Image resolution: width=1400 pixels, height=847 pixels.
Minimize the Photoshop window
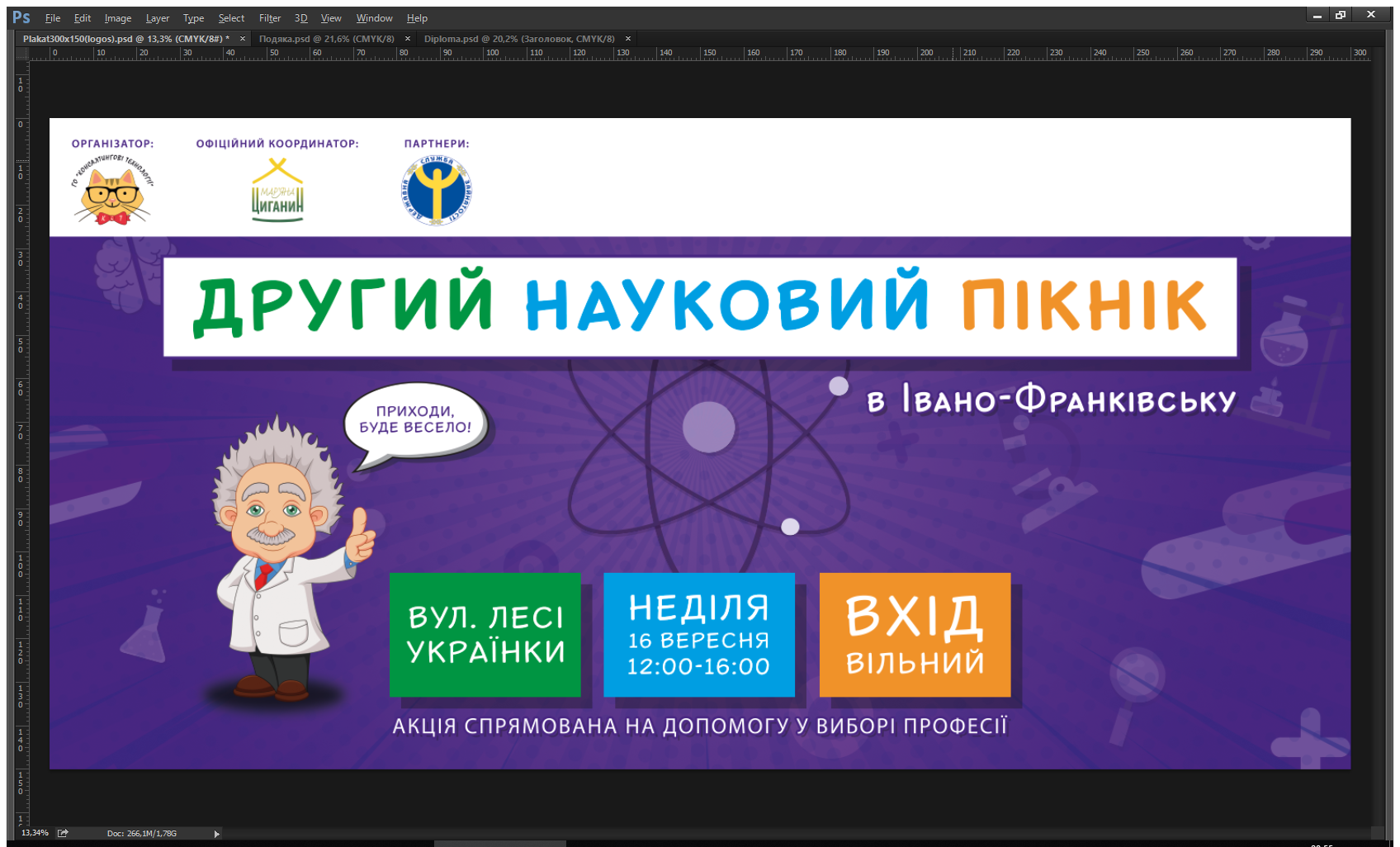1317,15
